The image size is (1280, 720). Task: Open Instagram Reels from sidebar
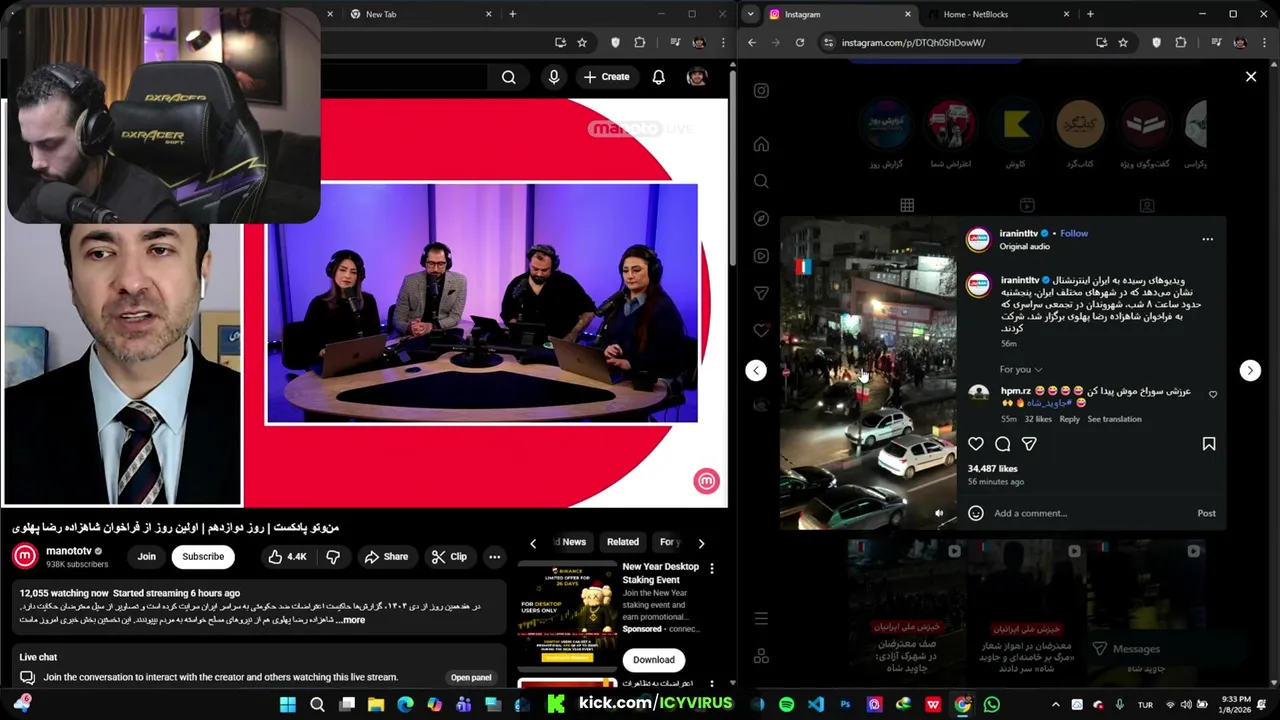coord(761,256)
